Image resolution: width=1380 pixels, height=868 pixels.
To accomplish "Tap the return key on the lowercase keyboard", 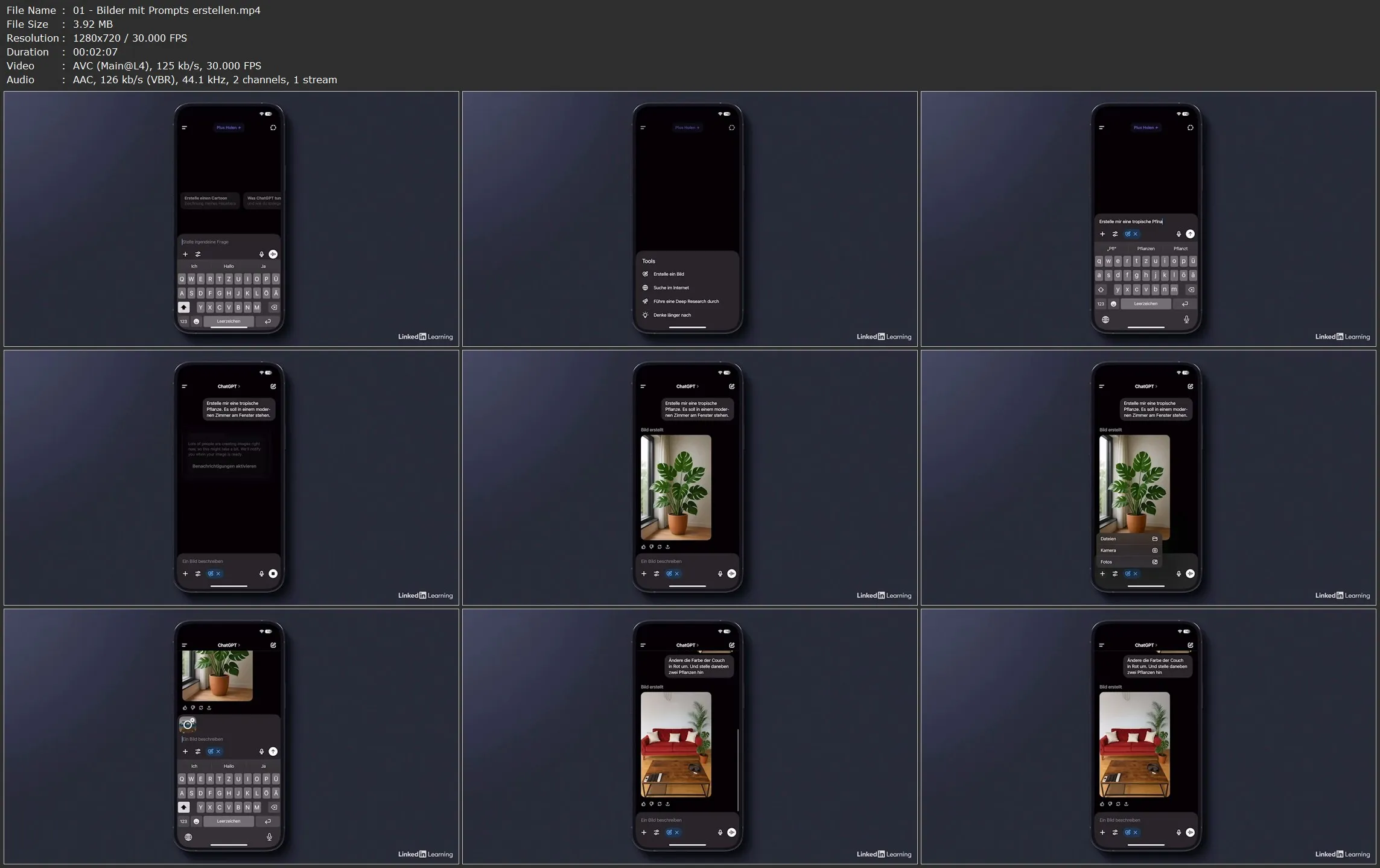I will click(1185, 304).
